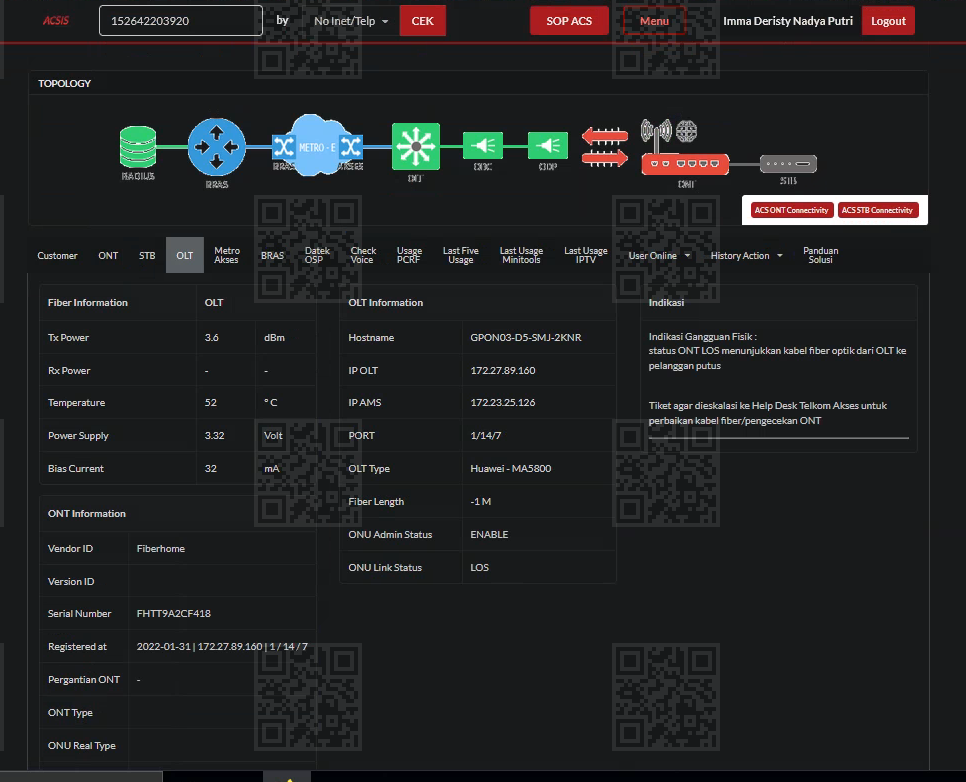Open the Datek OSP tab
Image resolution: width=966 pixels, height=782 pixels.
pos(317,255)
